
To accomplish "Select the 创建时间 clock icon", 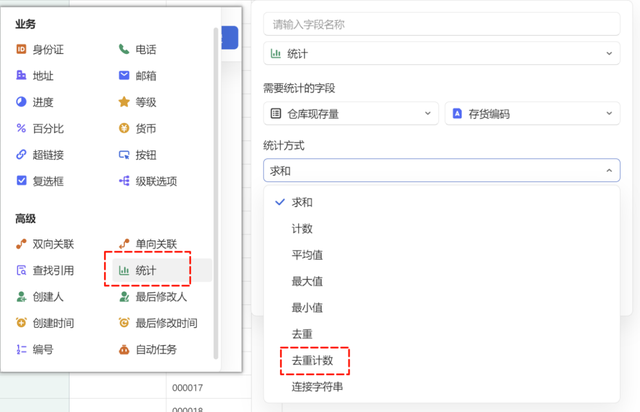I will [x=21, y=323].
